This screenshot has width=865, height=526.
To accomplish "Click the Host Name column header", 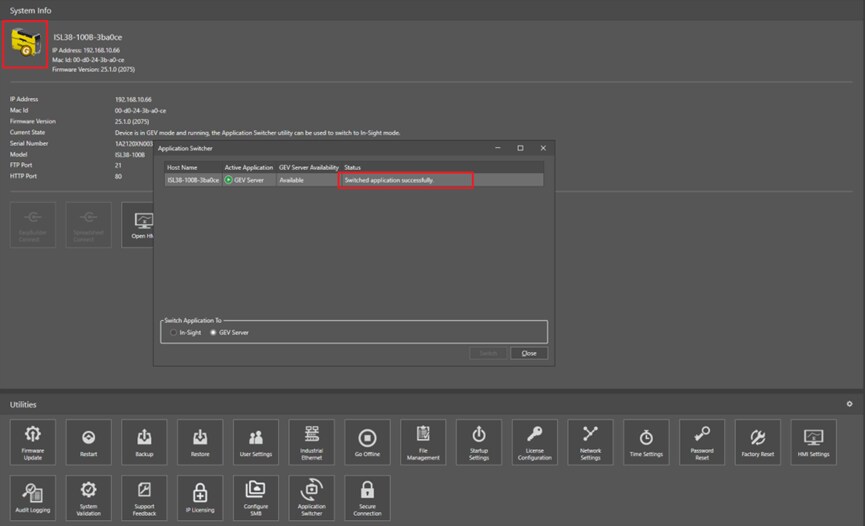I will click(x=182, y=167).
